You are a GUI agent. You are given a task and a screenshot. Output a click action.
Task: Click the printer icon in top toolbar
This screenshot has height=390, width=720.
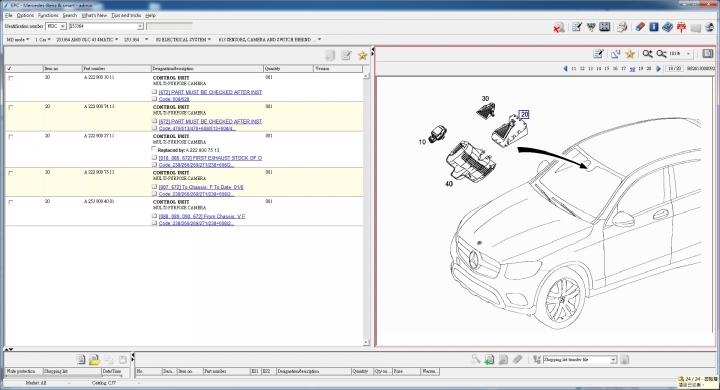[x=622, y=27]
